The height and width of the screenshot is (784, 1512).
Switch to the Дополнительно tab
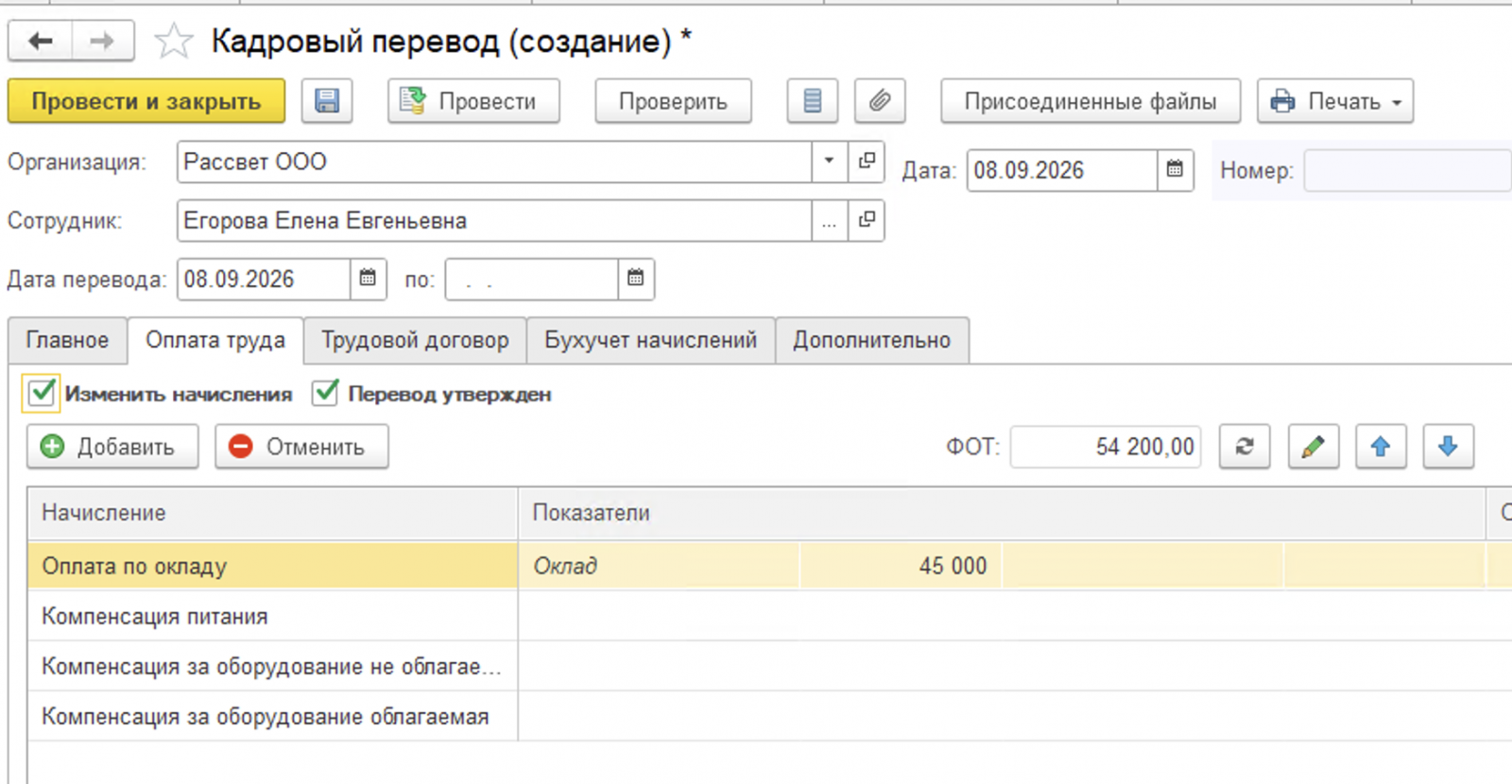pyautogui.click(x=871, y=340)
